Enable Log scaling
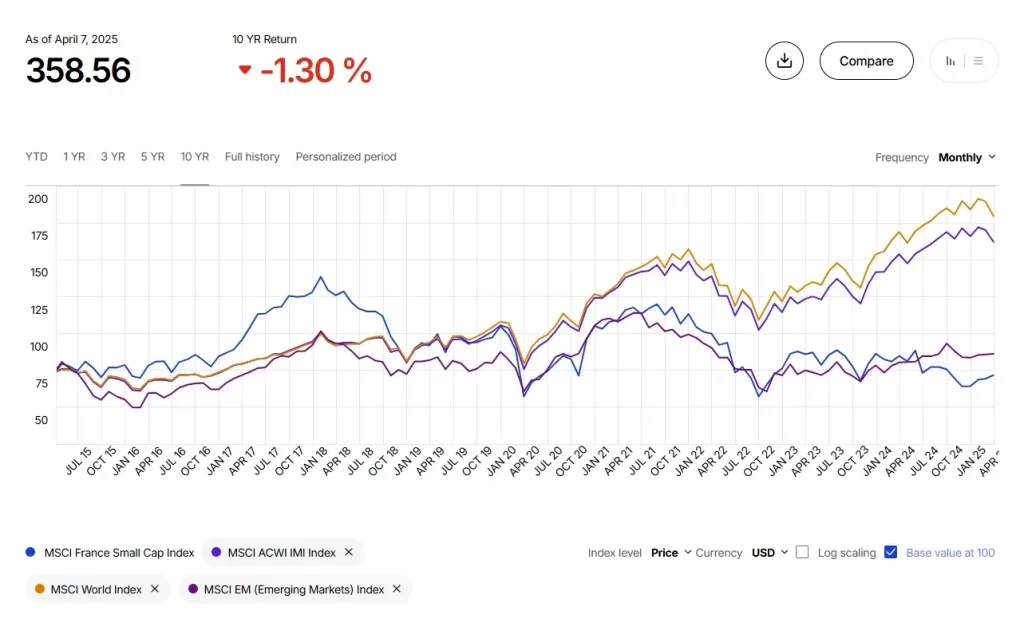The height and width of the screenshot is (619, 1024). click(x=802, y=552)
